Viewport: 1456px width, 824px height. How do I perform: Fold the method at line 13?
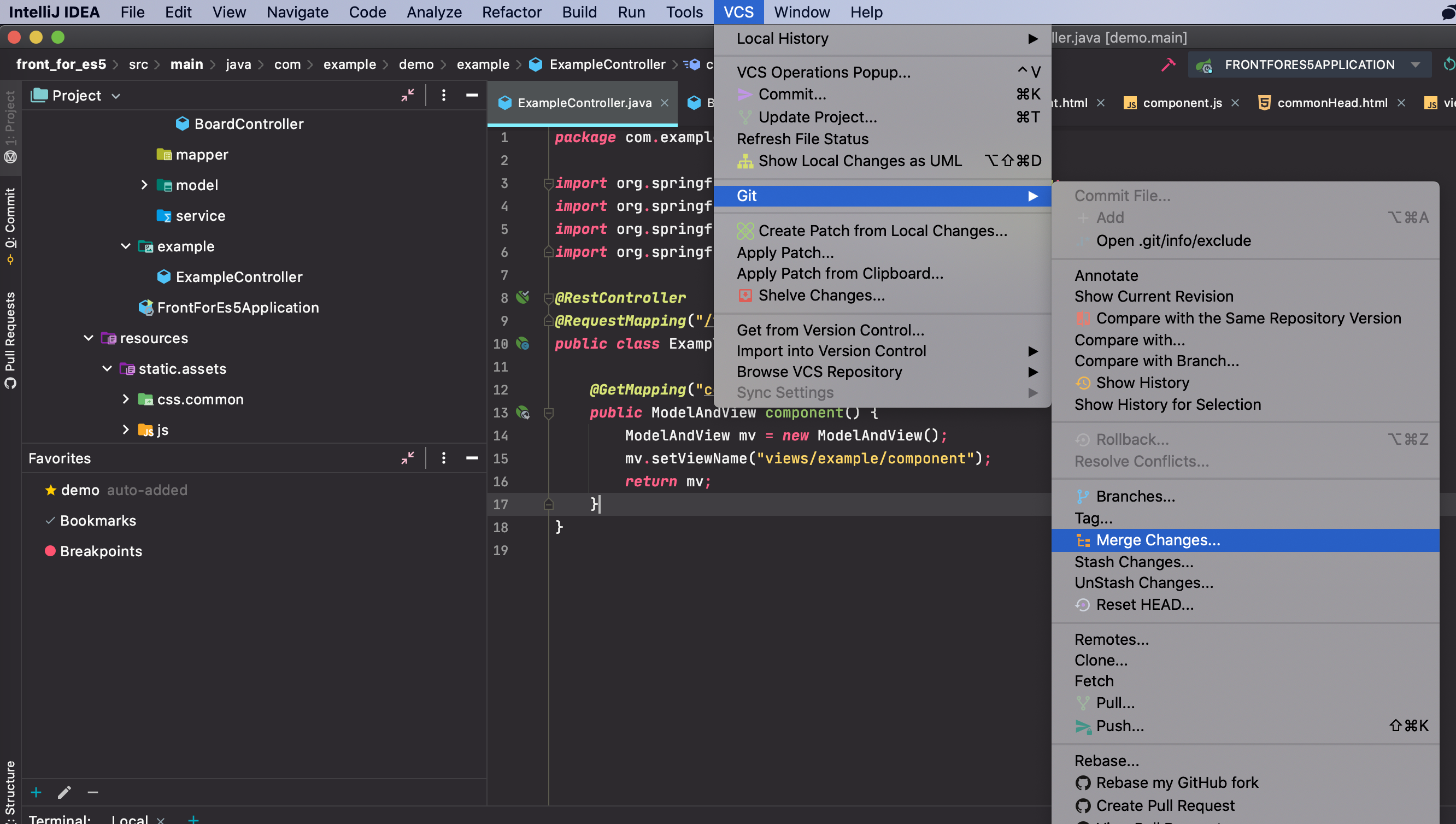[x=548, y=413]
